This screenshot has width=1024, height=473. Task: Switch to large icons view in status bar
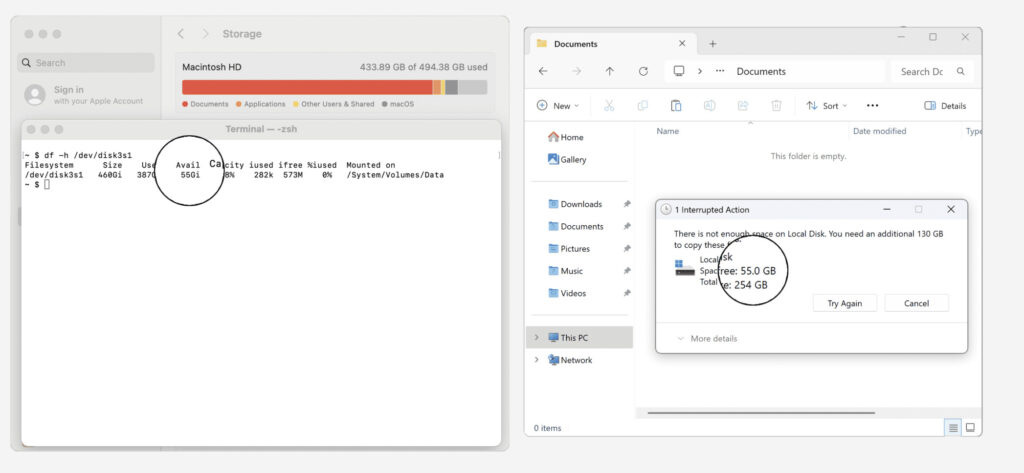pos(970,428)
